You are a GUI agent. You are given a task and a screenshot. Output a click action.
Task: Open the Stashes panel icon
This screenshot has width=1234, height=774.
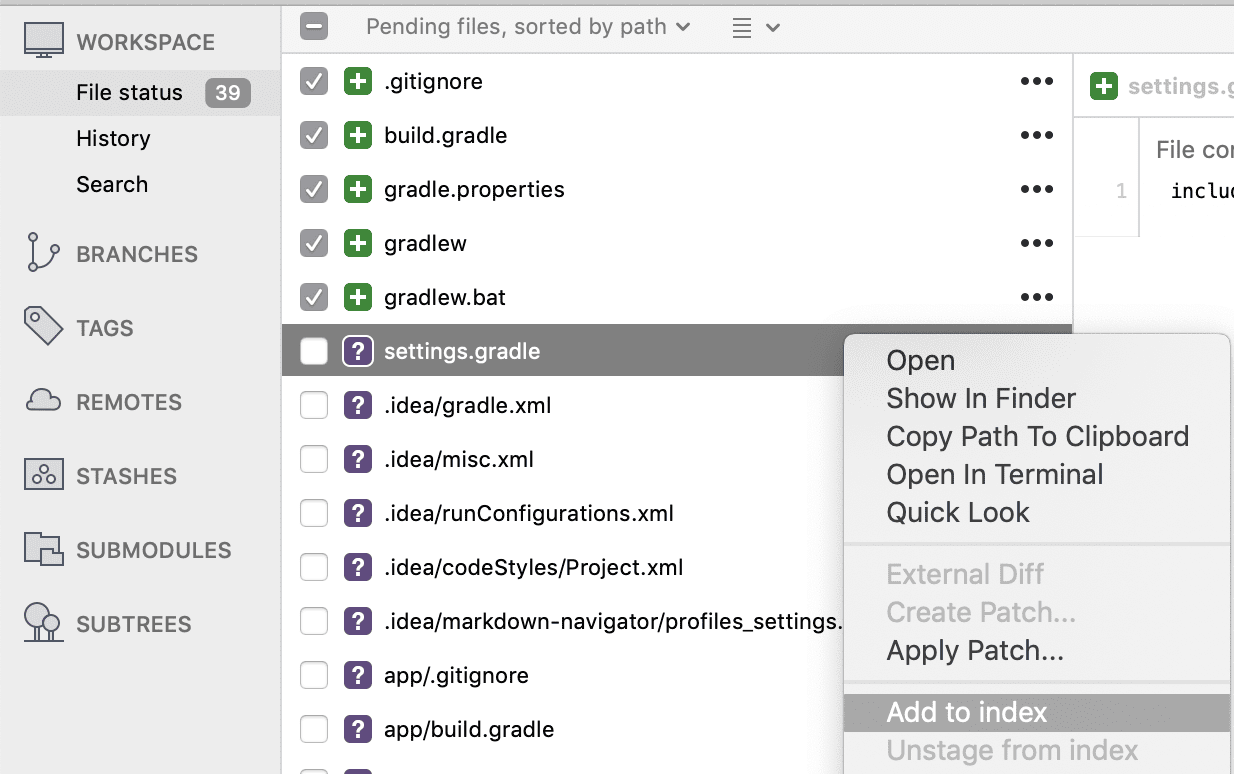pos(42,475)
